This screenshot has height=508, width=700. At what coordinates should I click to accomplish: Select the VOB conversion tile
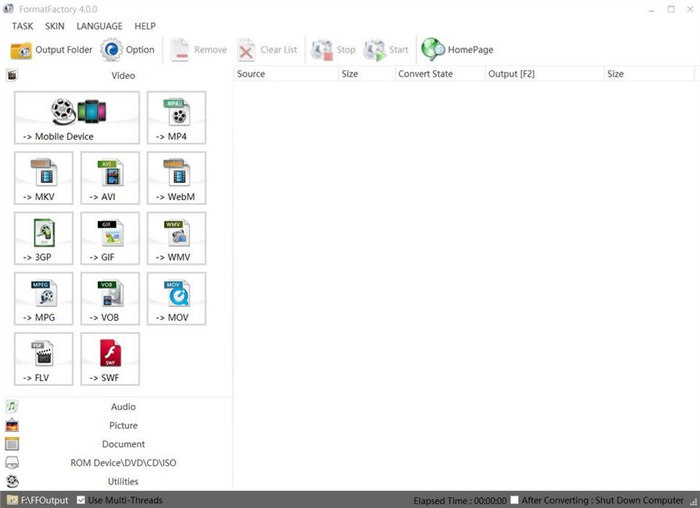(110, 299)
